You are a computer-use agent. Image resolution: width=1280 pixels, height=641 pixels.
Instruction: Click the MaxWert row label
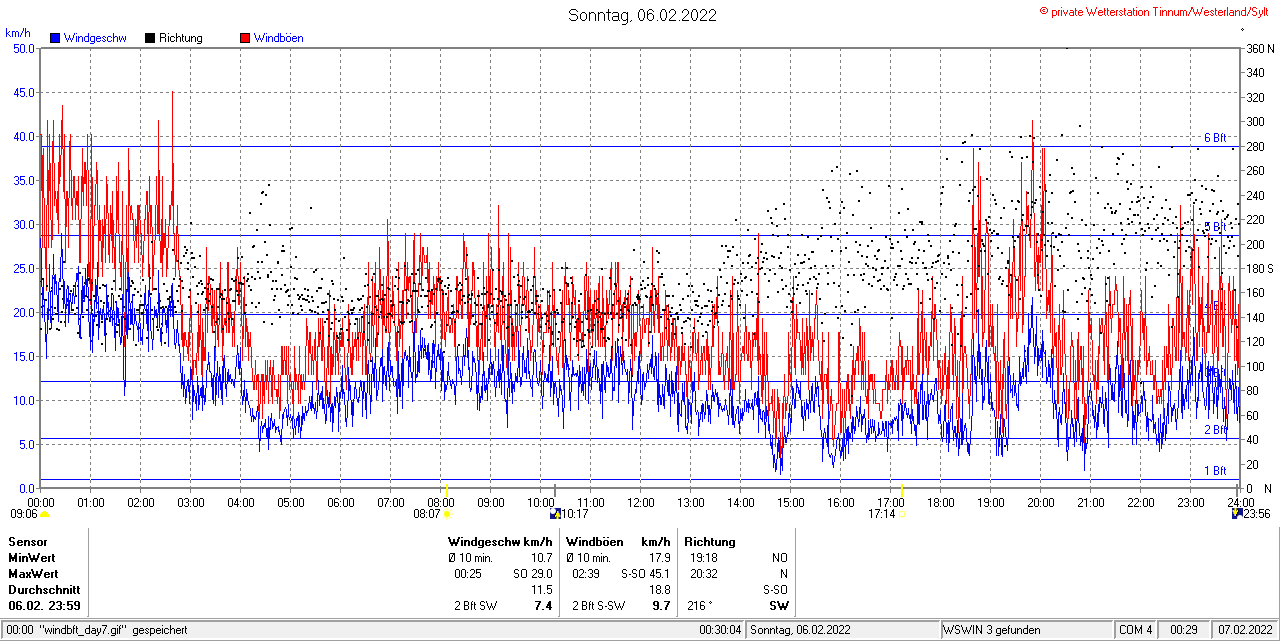[33, 574]
